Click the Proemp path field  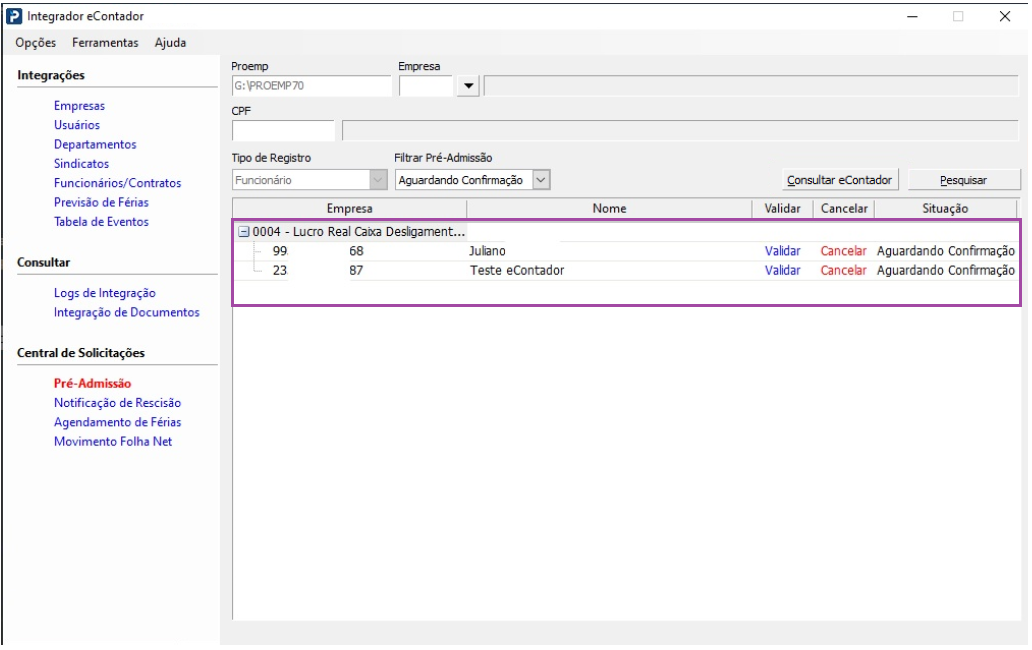coord(311,86)
